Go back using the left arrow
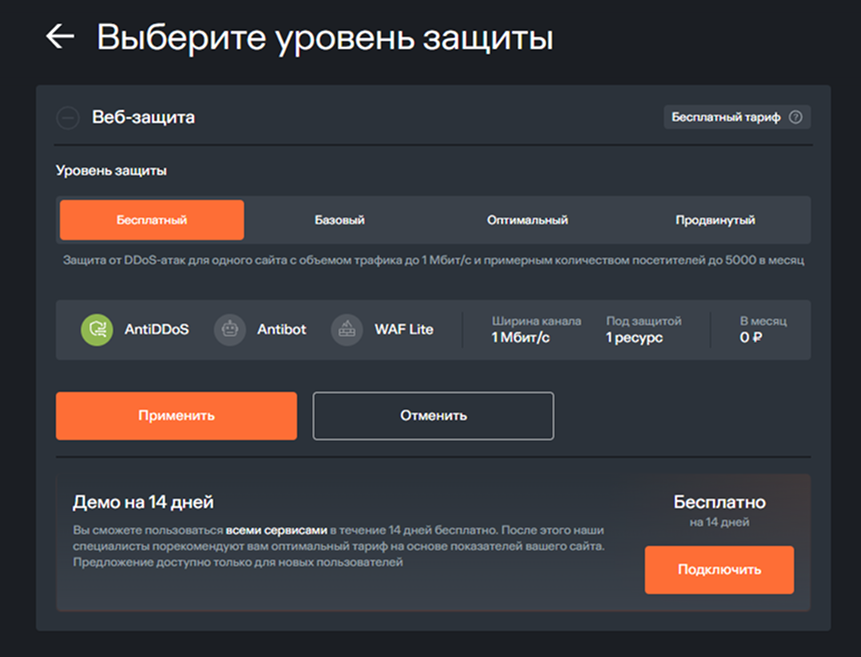 [60, 37]
